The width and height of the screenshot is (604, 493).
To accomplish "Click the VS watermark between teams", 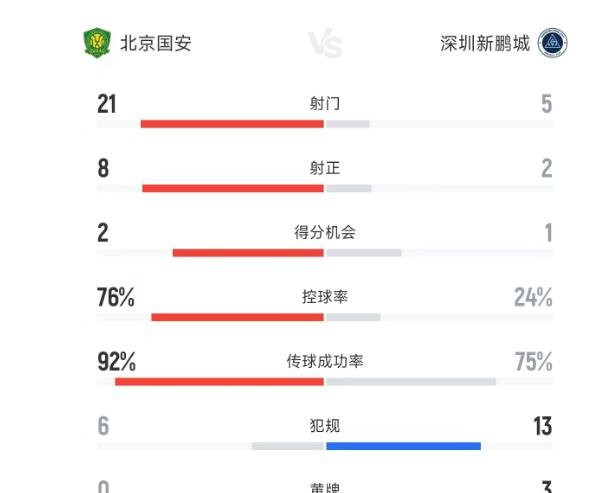I will tap(325, 43).
